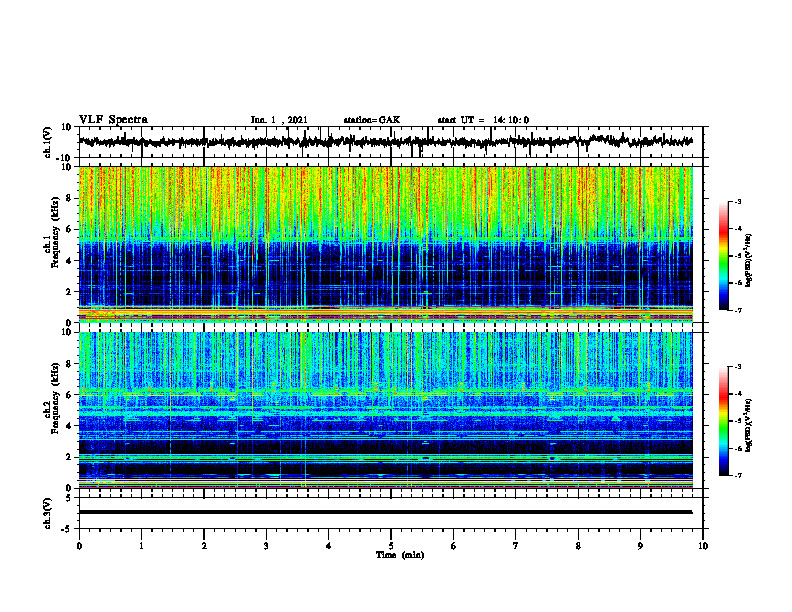The width and height of the screenshot is (792, 612).
Task: Select the "start UT = 14:10:0" text
Action: [483, 120]
